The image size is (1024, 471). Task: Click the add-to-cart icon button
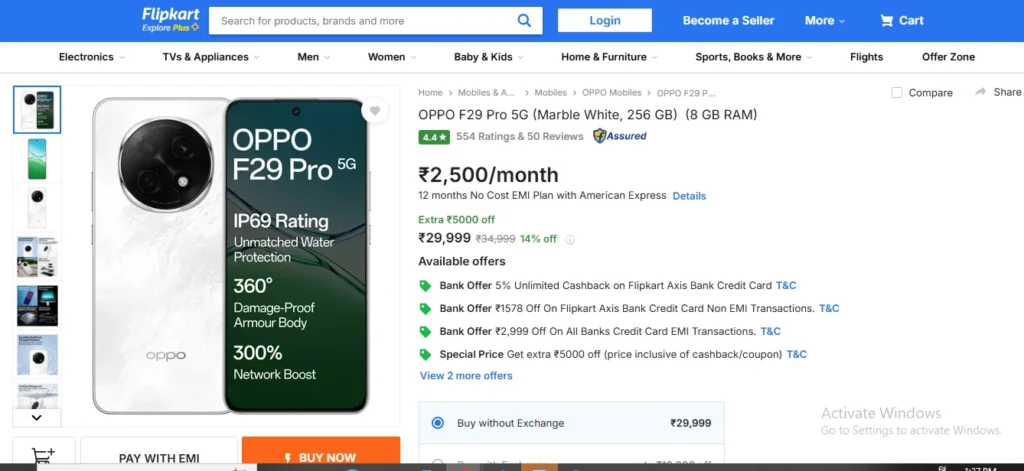pos(44,454)
